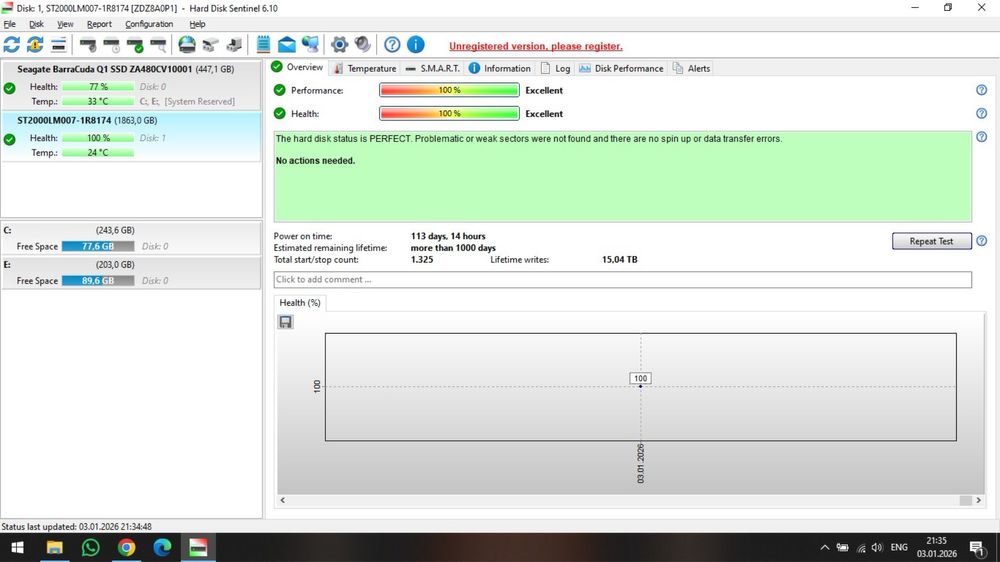
Task: Open Microsoft Edge from the taskbar
Action: (x=162, y=547)
